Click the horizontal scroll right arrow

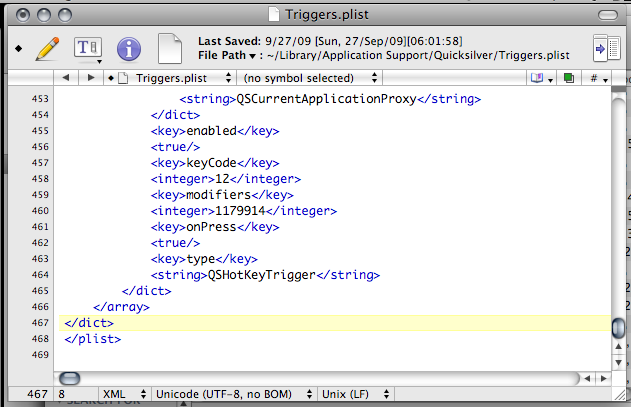click(x=603, y=378)
